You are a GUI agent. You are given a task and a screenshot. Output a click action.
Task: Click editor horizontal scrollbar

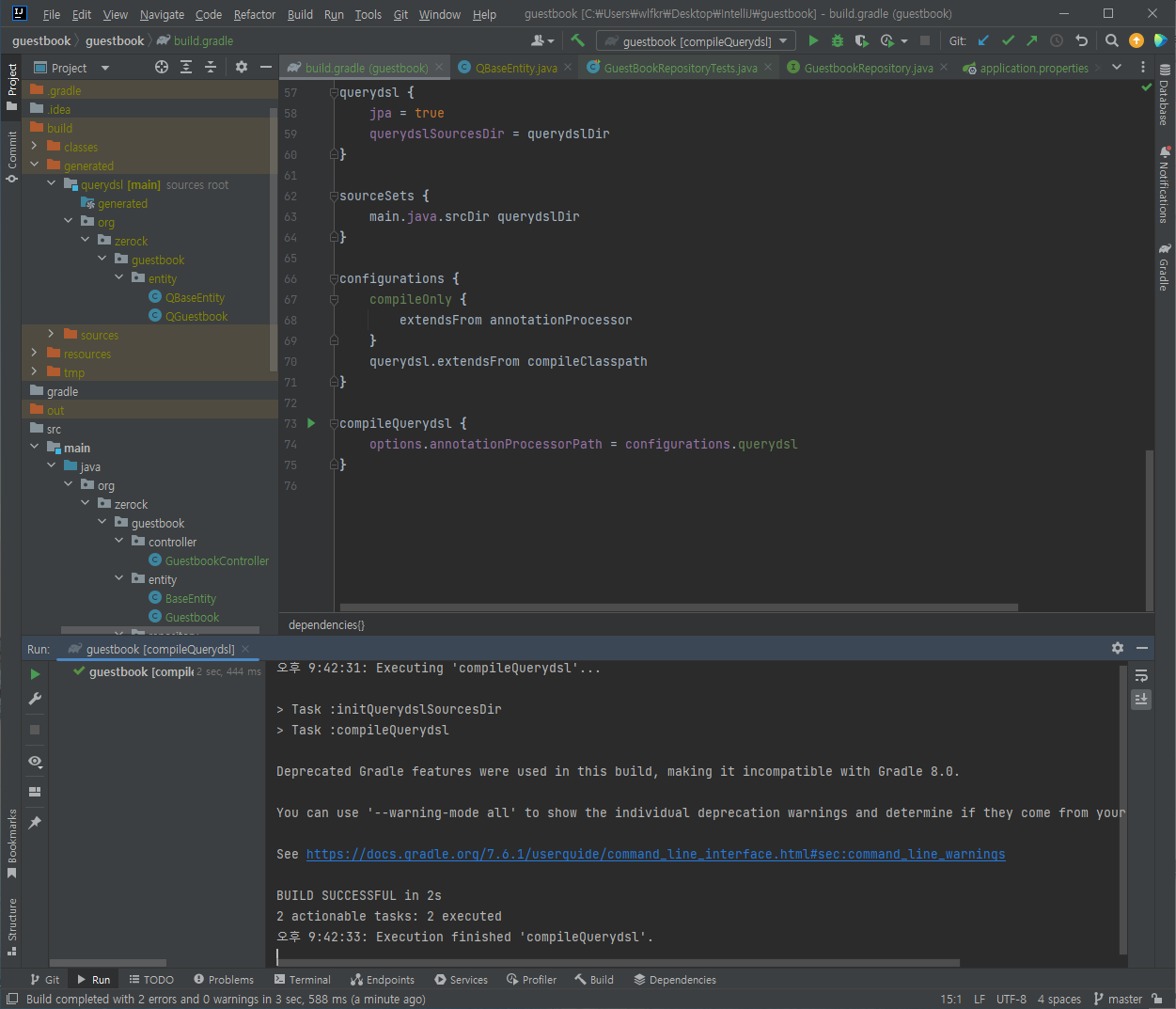(x=679, y=607)
